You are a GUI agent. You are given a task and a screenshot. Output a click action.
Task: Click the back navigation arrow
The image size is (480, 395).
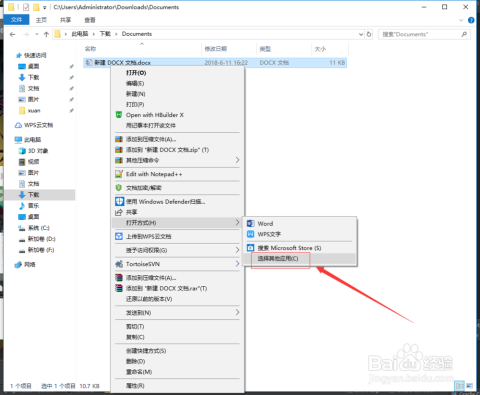[x=13, y=34]
